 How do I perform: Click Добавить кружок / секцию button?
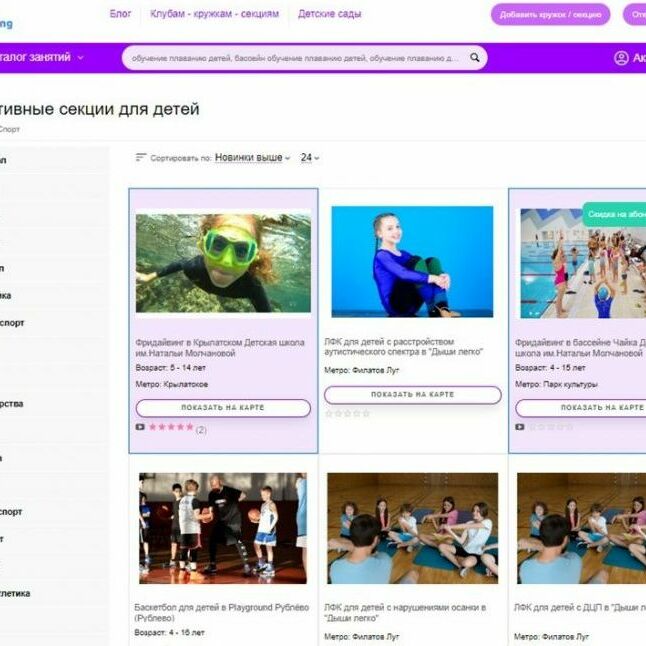click(x=550, y=15)
